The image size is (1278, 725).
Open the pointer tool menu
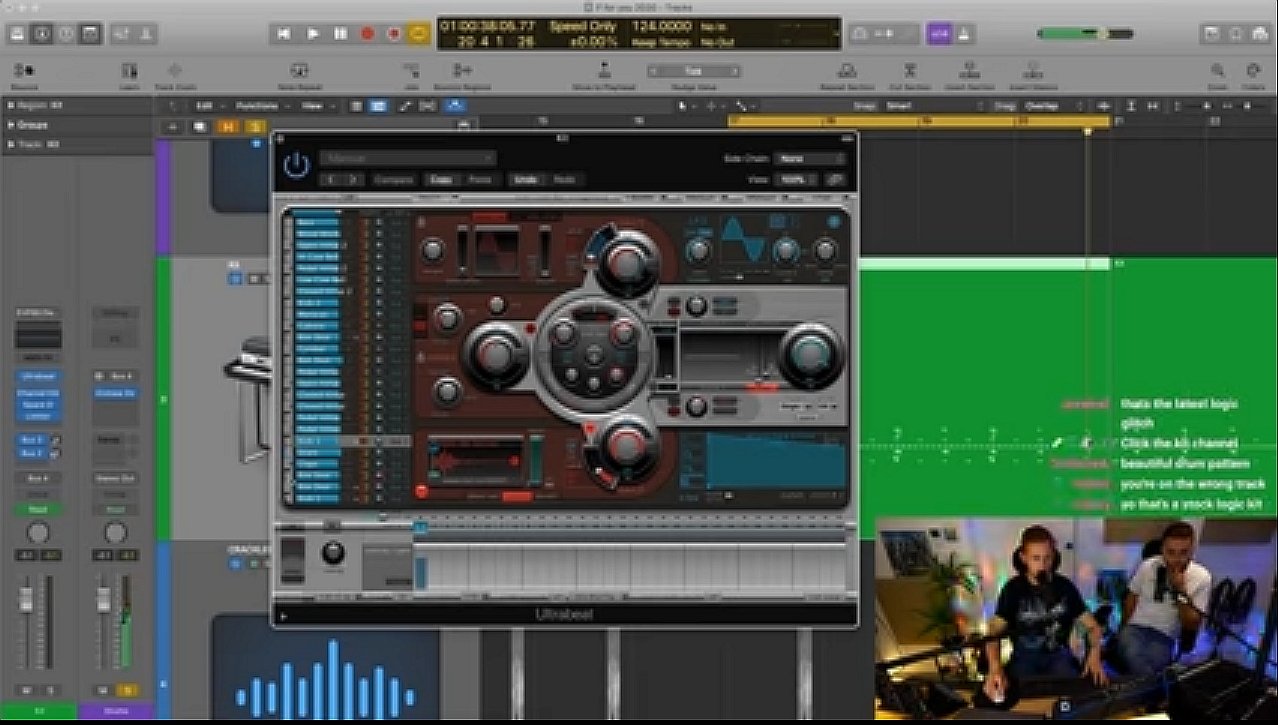coord(686,106)
